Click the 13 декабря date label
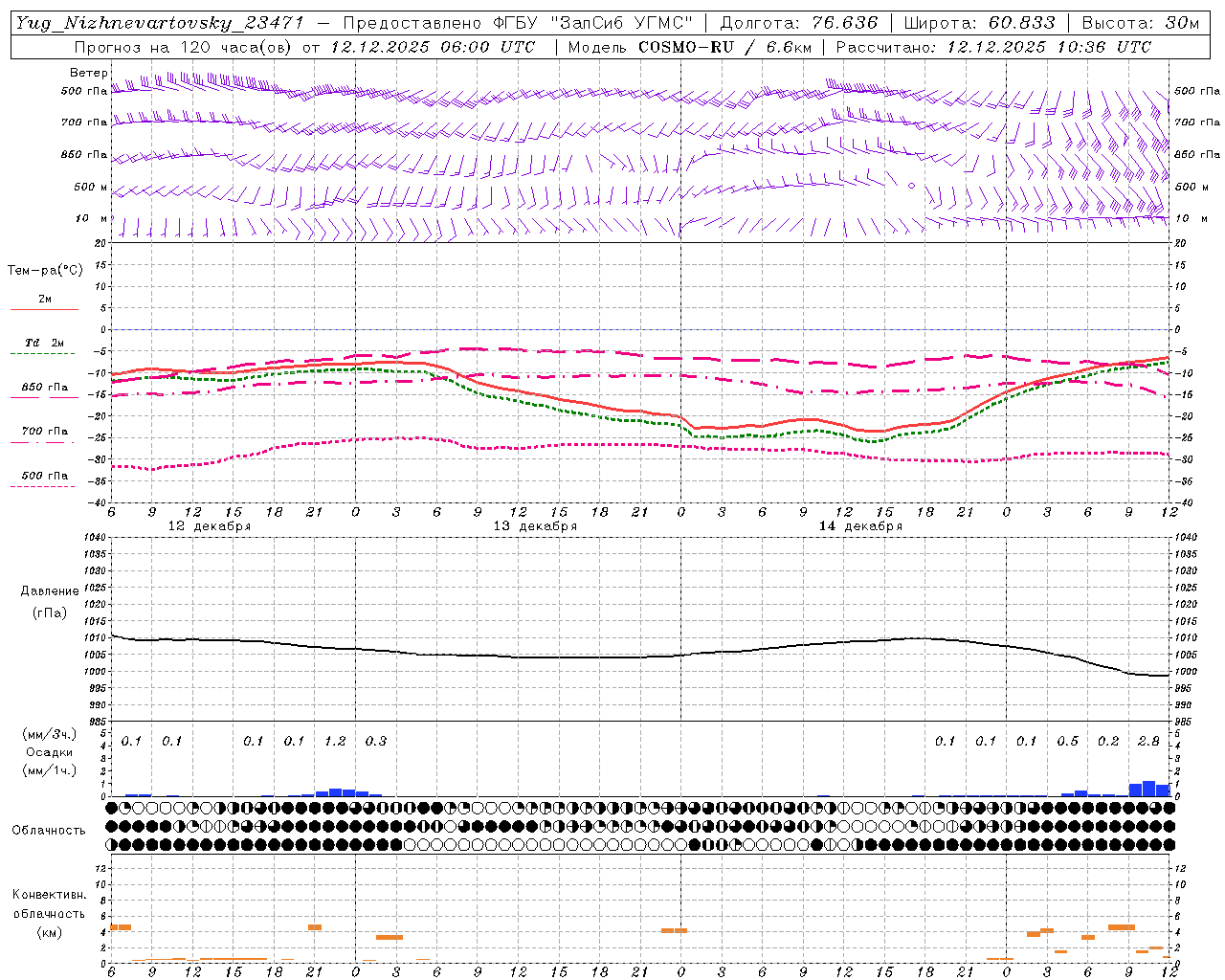 click(535, 526)
